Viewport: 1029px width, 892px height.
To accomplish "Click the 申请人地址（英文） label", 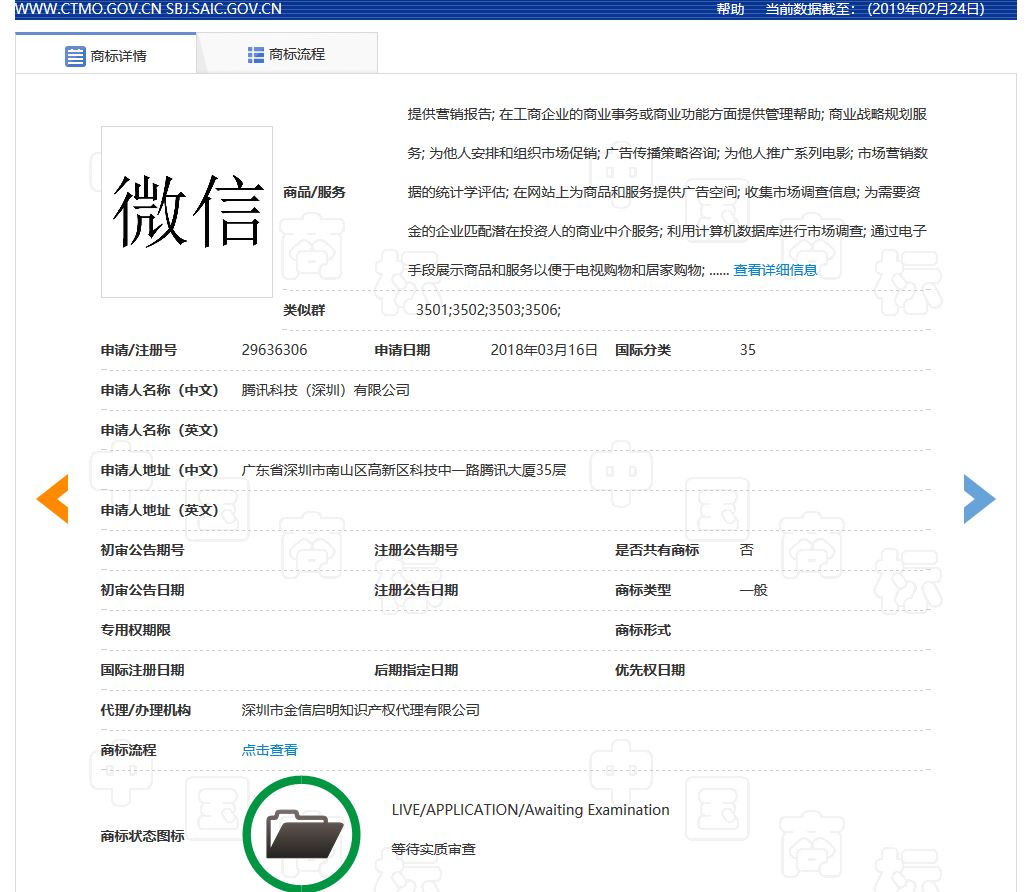I will pyautogui.click(x=159, y=510).
